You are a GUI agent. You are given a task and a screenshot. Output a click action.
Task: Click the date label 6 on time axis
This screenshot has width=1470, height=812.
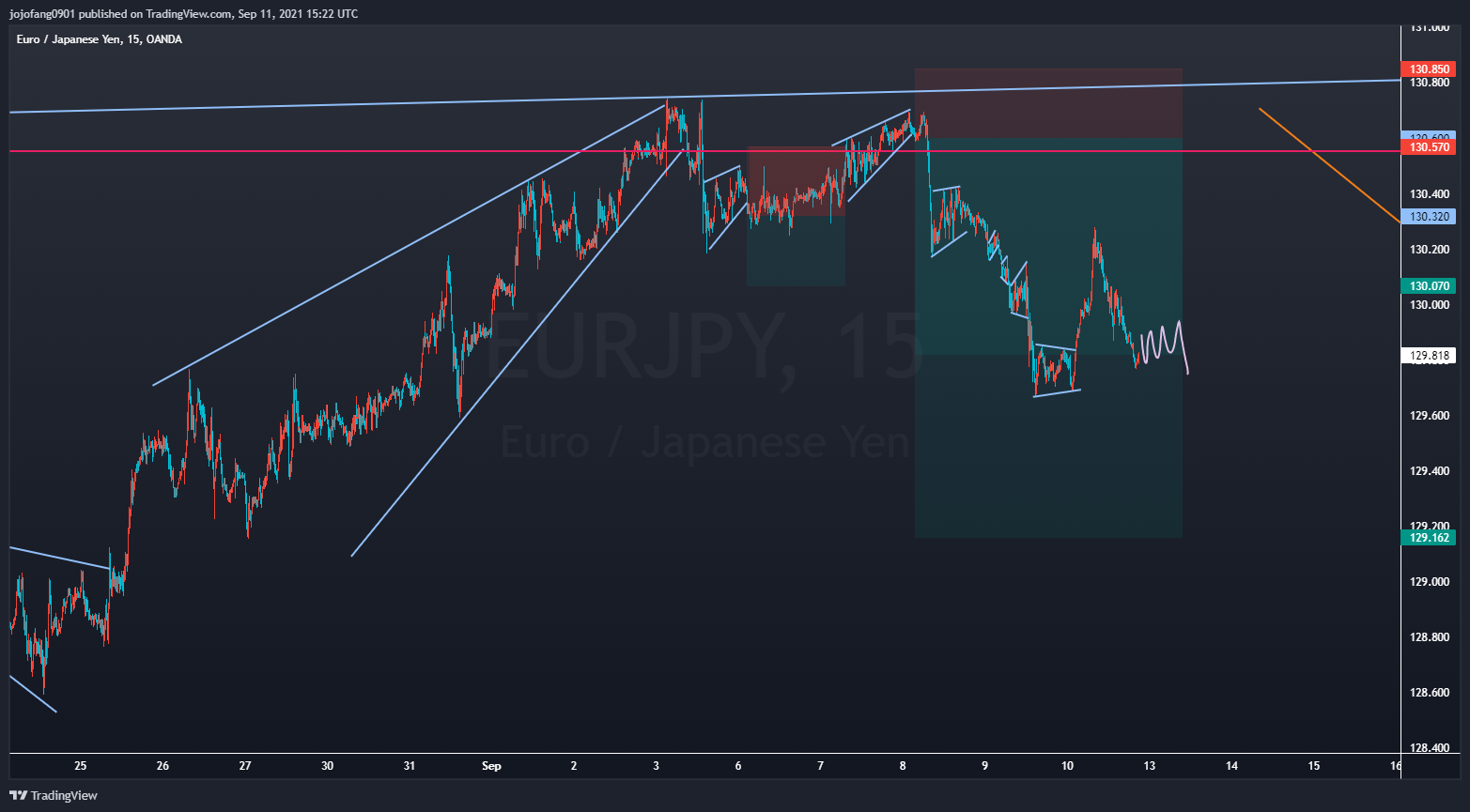(x=738, y=766)
